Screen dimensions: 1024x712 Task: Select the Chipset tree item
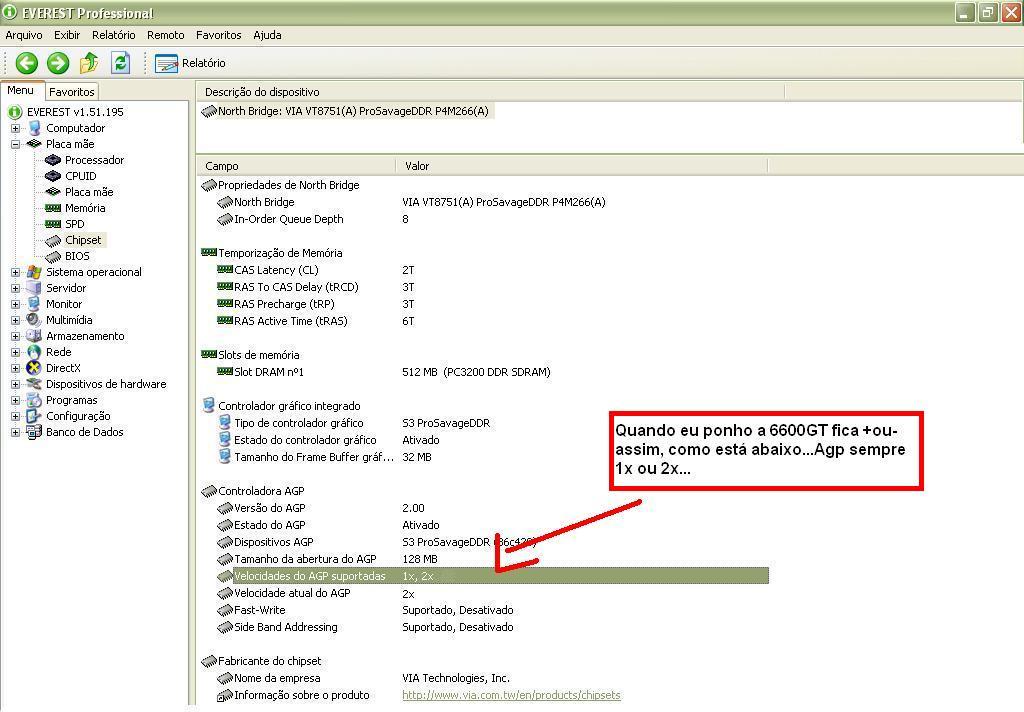coord(83,240)
